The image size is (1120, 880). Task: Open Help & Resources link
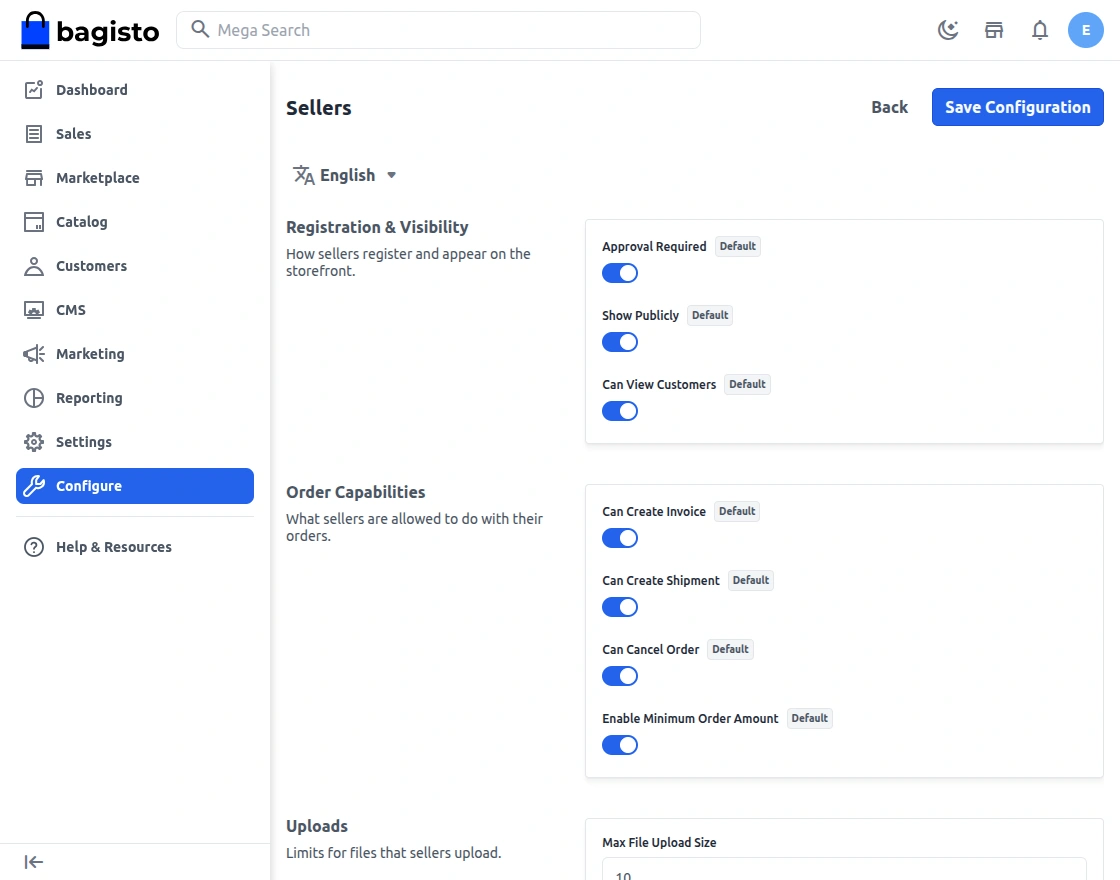point(135,547)
